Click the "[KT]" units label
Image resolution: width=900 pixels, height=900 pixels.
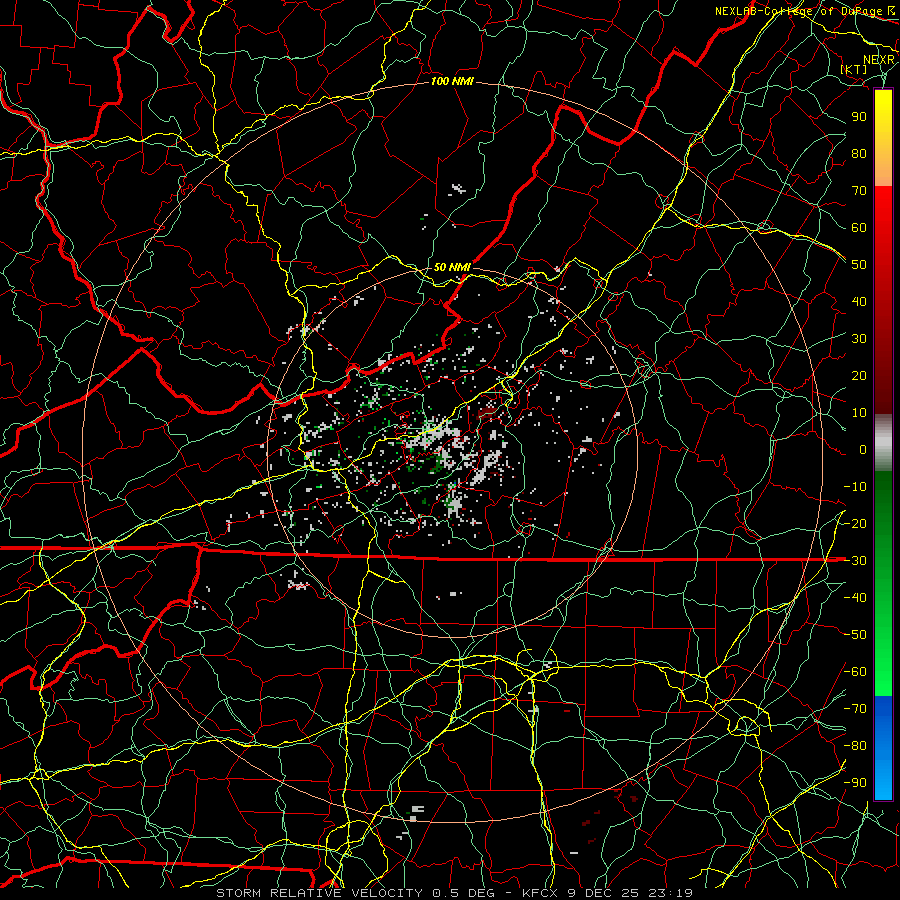854,69
